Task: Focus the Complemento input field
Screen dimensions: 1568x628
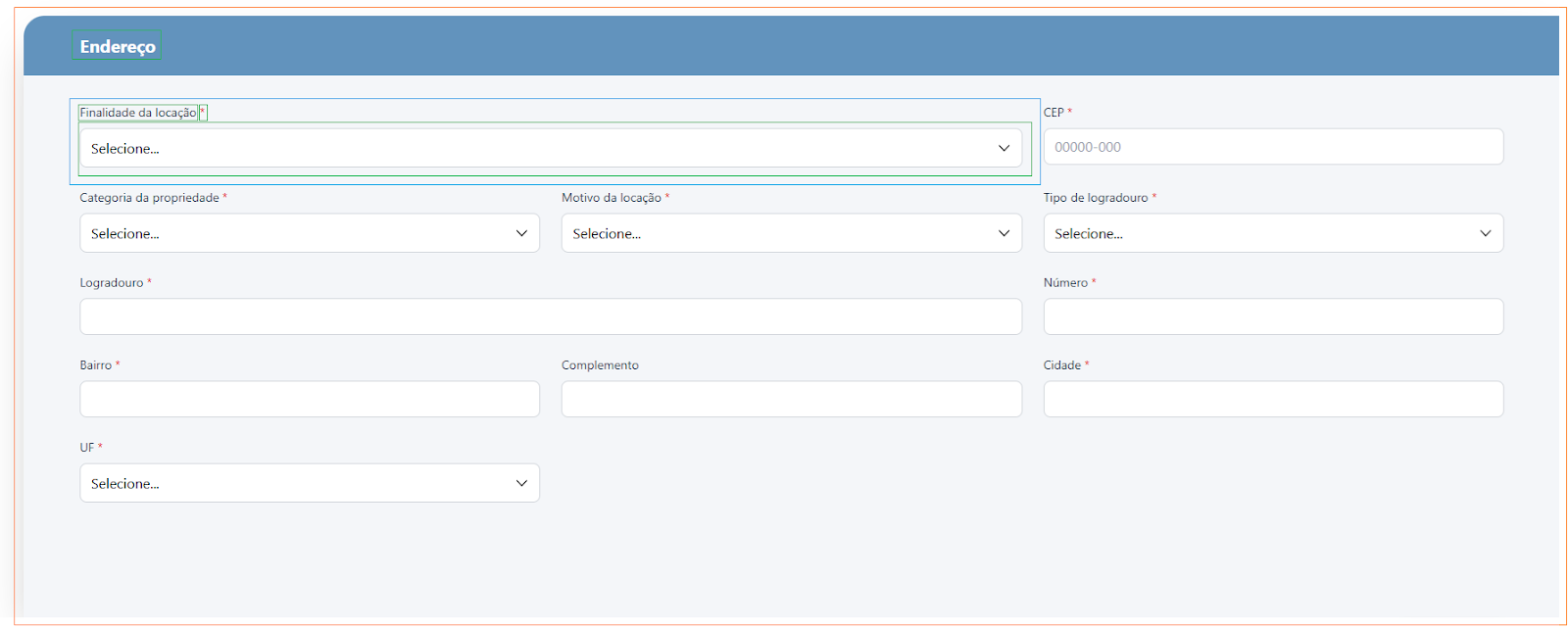Action: pyautogui.click(x=790, y=400)
